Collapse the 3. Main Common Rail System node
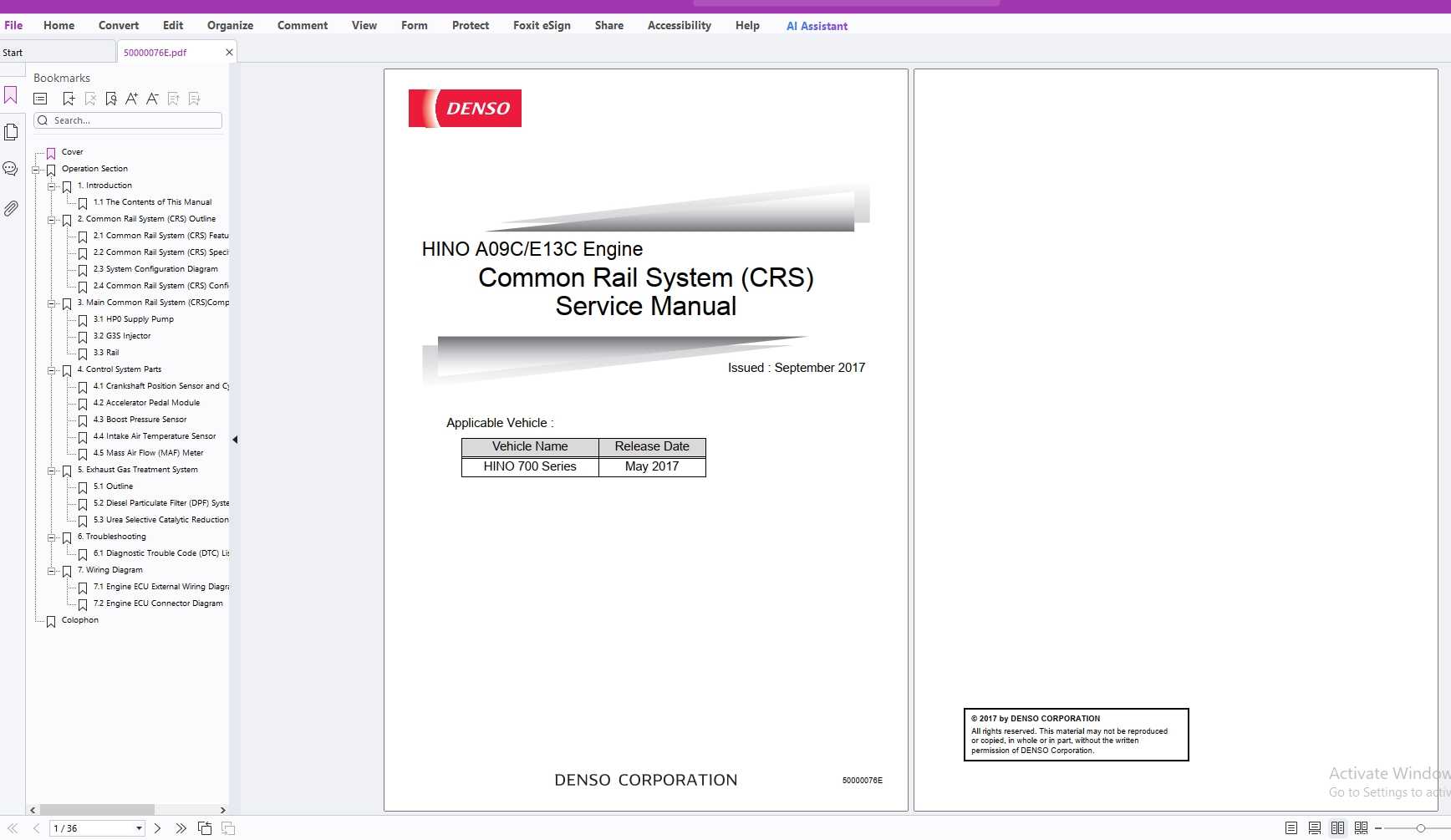This screenshot has width=1451, height=840. pyautogui.click(x=51, y=303)
